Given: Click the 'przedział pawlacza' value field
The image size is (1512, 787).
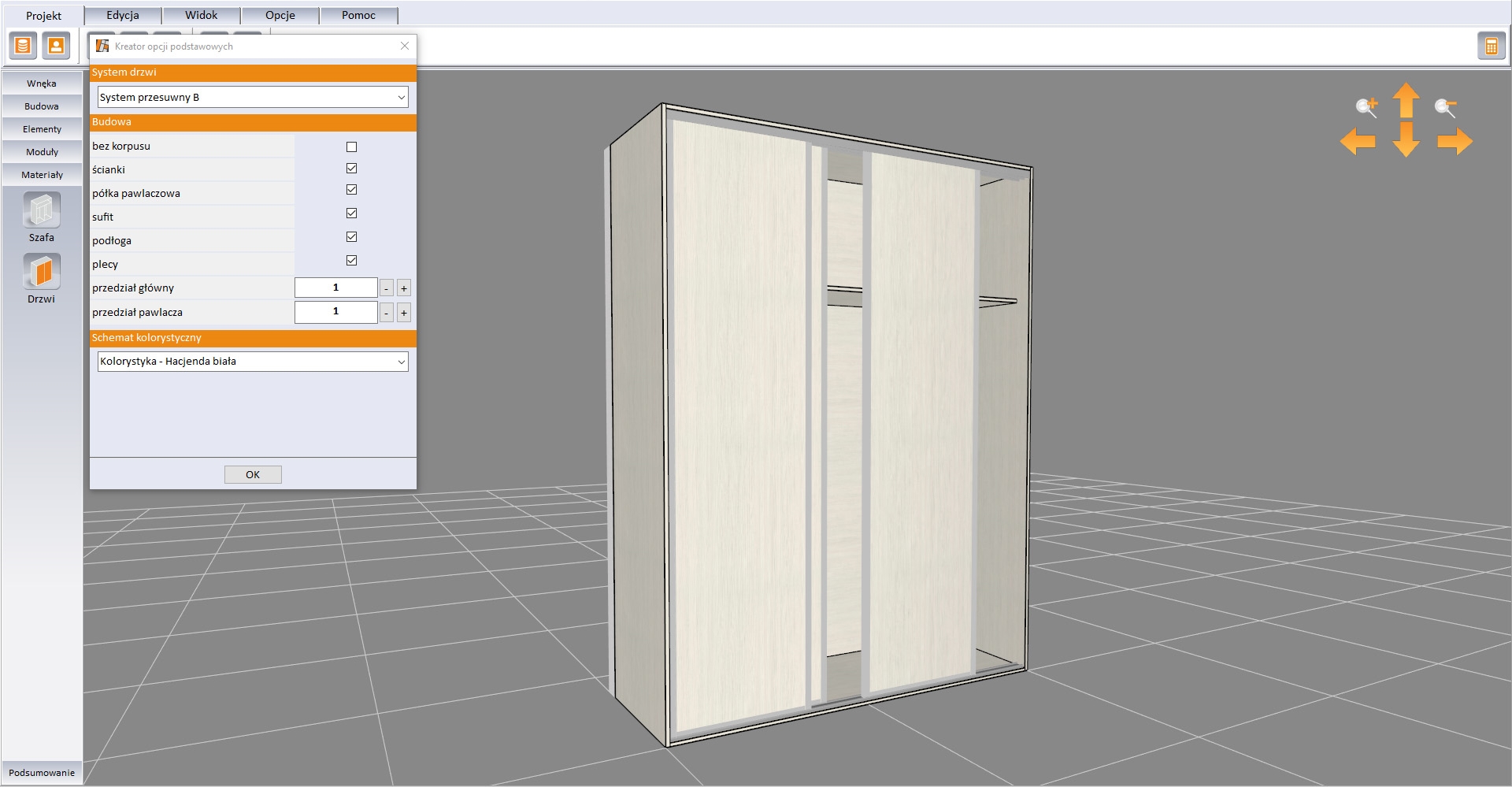Looking at the screenshot, I should coord(335,312).
